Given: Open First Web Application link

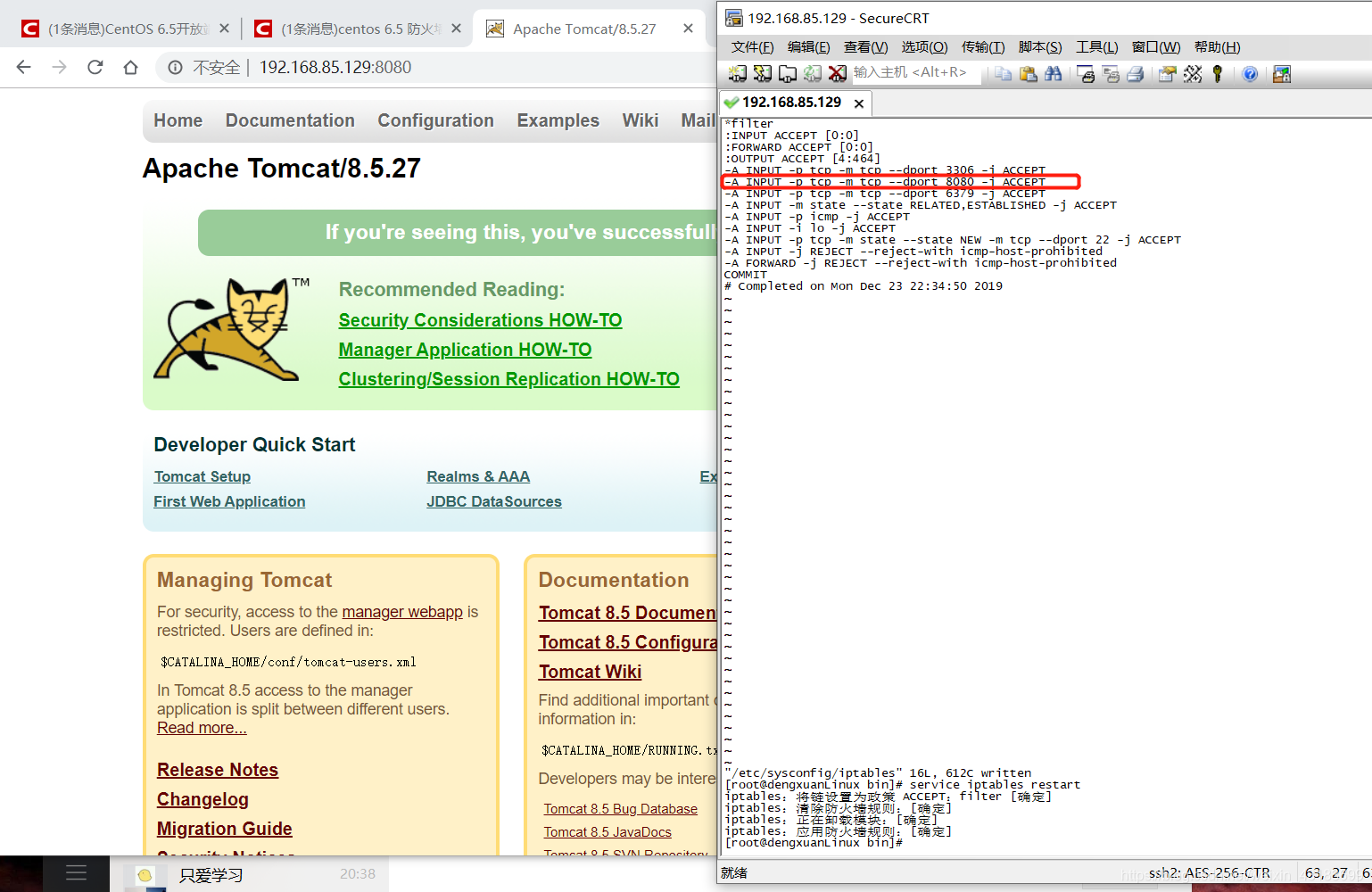Looking at the screenshot, I should [229, 501].
